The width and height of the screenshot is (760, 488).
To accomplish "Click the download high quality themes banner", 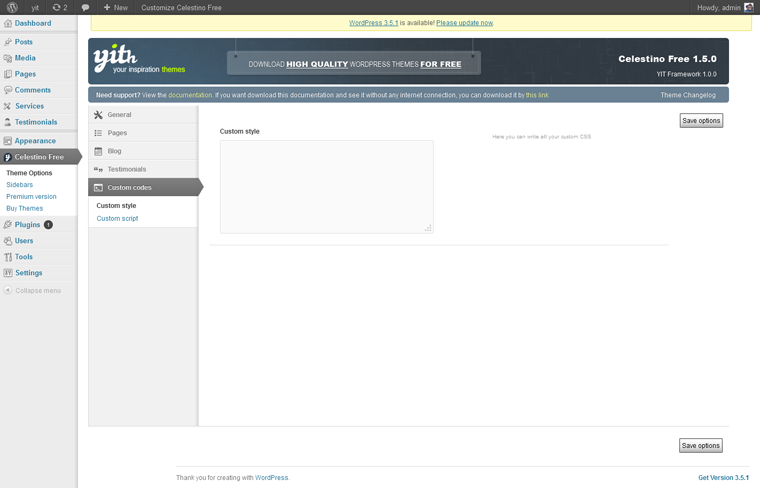I will [x=354, y=63].
